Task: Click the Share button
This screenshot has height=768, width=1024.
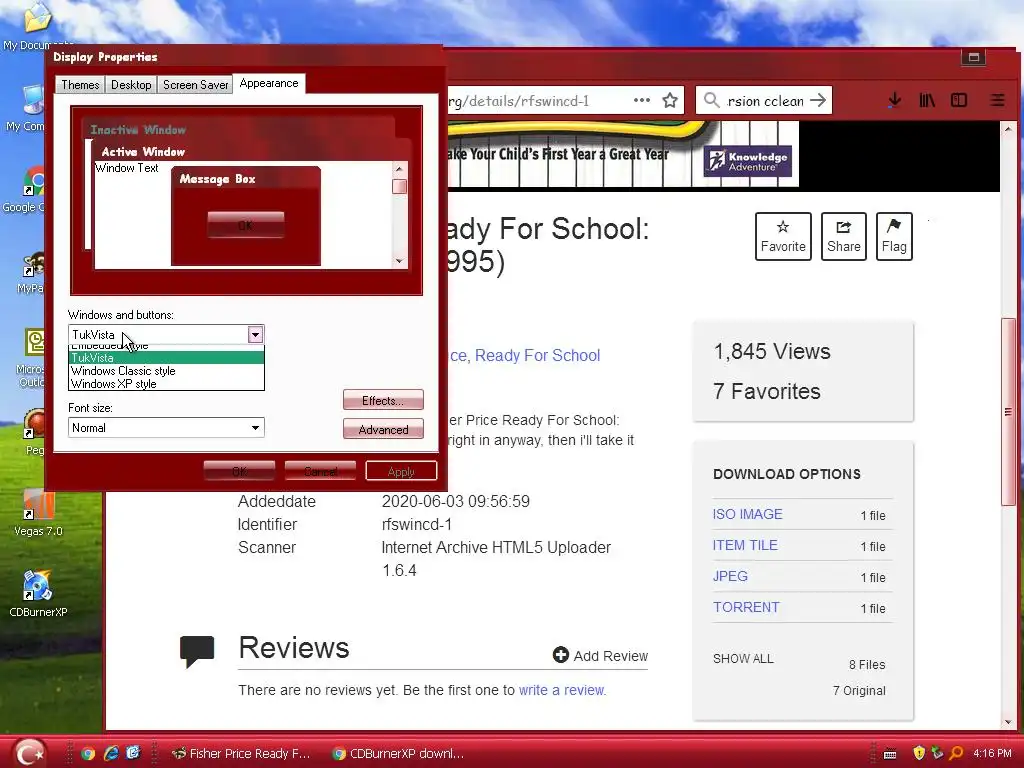Action: 844,236
